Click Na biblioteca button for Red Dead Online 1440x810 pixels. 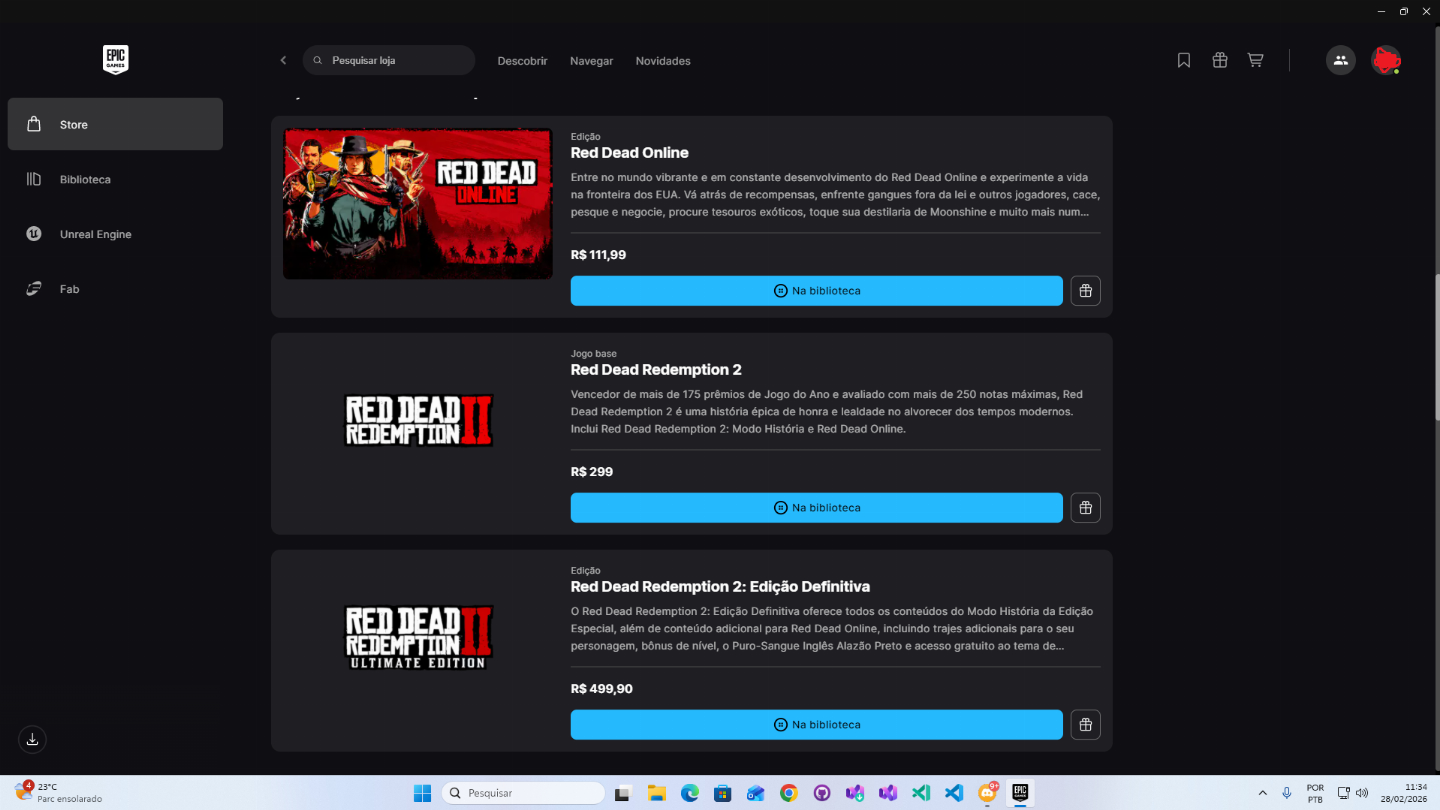[x=817, y=291]
